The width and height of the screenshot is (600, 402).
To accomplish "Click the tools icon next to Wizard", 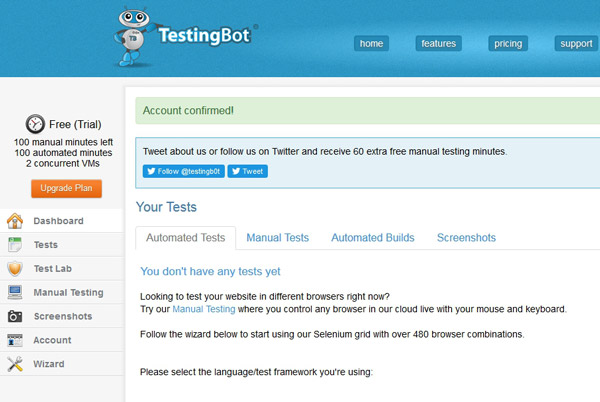I will click(15, 364).
